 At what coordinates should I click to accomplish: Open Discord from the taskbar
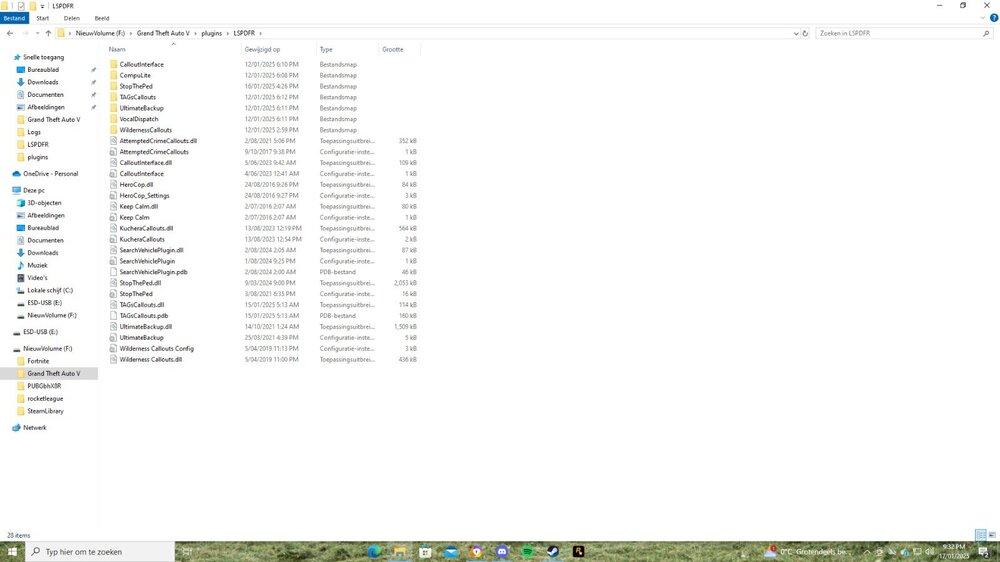[x=502, y=552]
